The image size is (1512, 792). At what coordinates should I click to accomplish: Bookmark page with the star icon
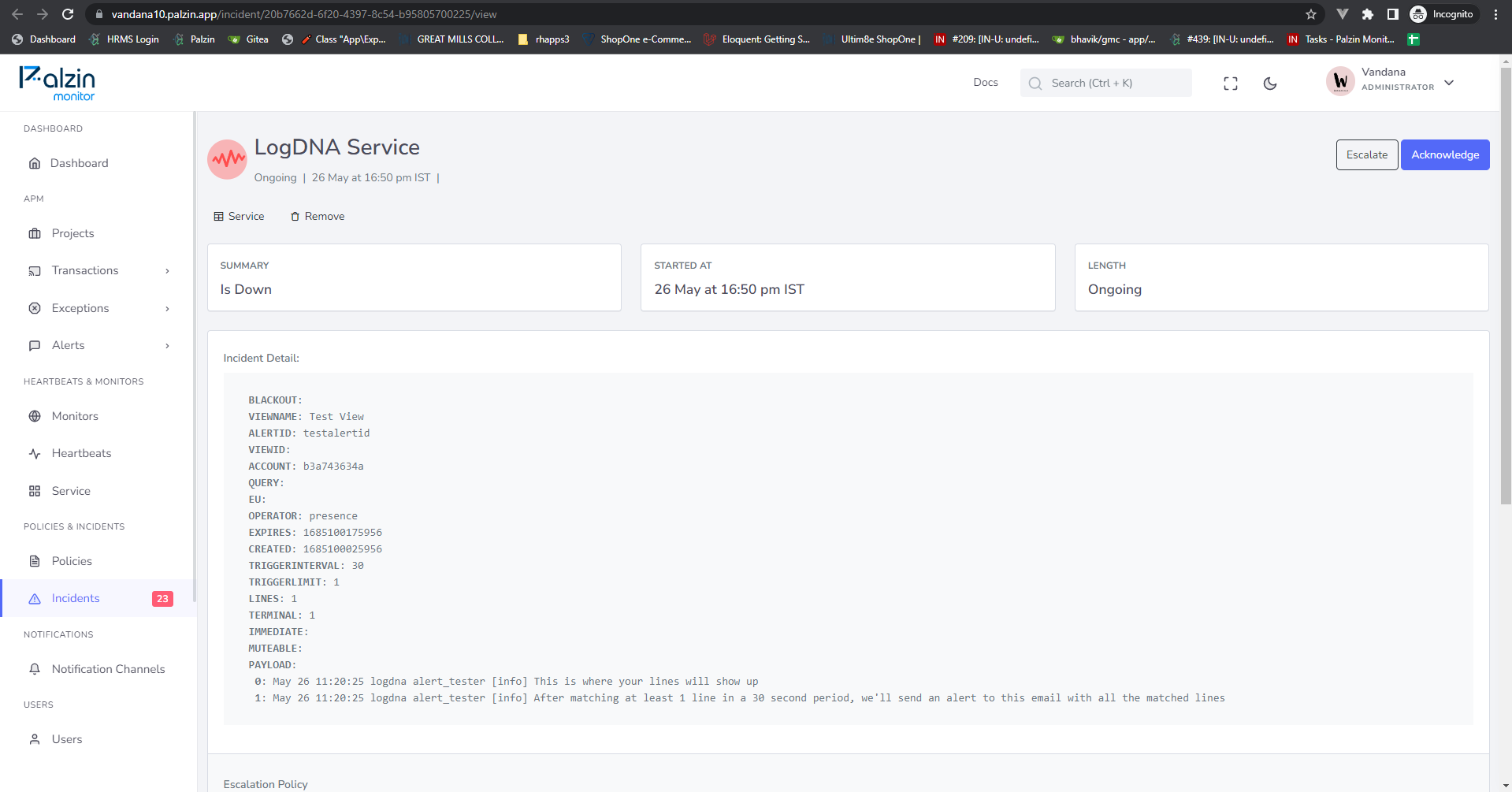(1311, 14)
